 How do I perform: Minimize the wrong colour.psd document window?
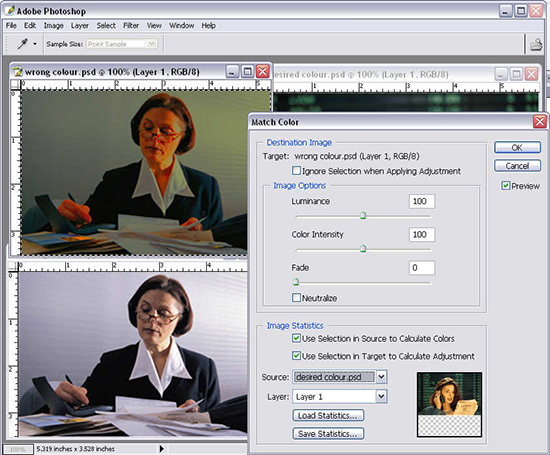pyautogui.click(x=232, y=72)
